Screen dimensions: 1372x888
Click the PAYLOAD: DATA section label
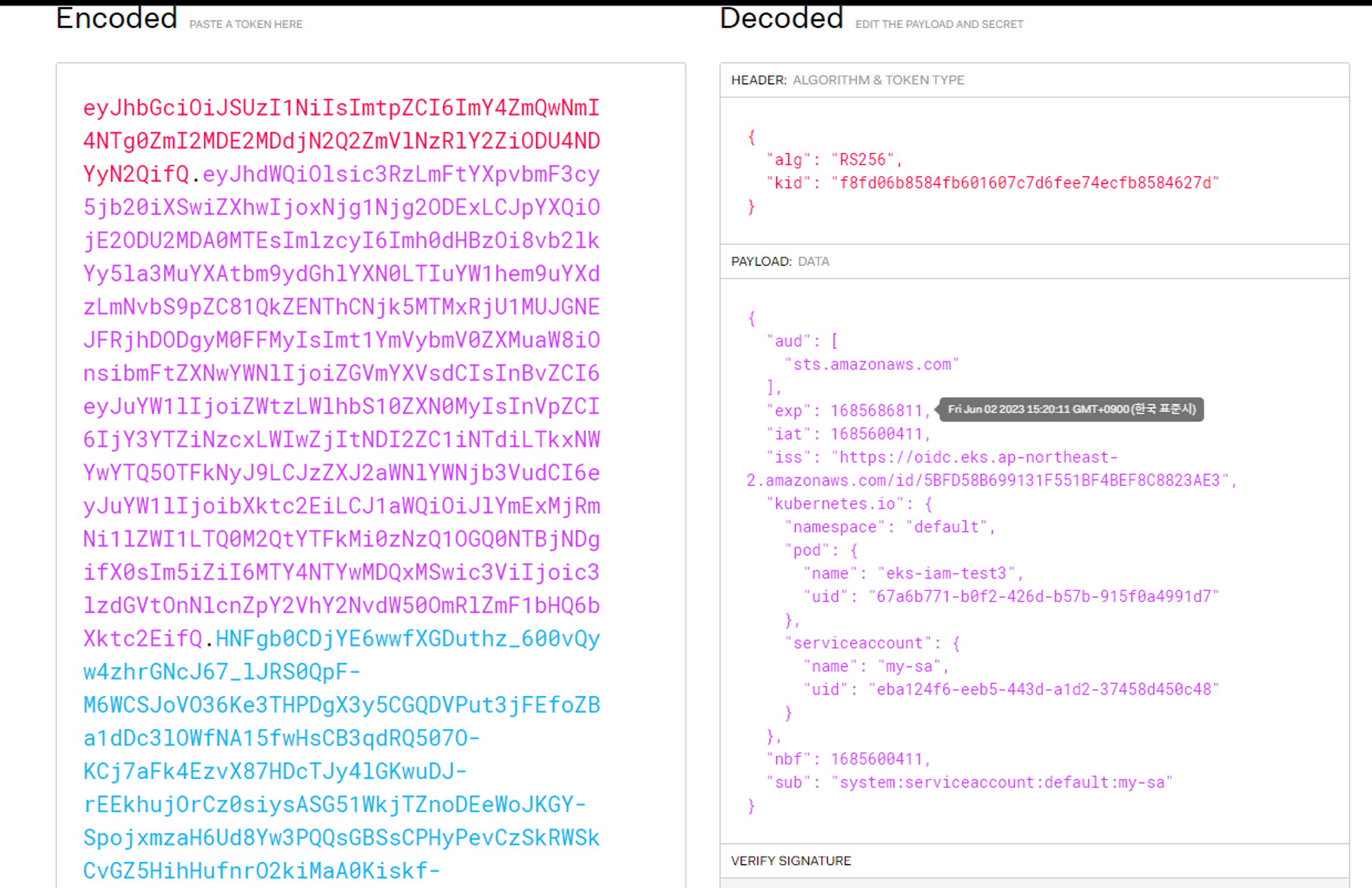[780, 261]
